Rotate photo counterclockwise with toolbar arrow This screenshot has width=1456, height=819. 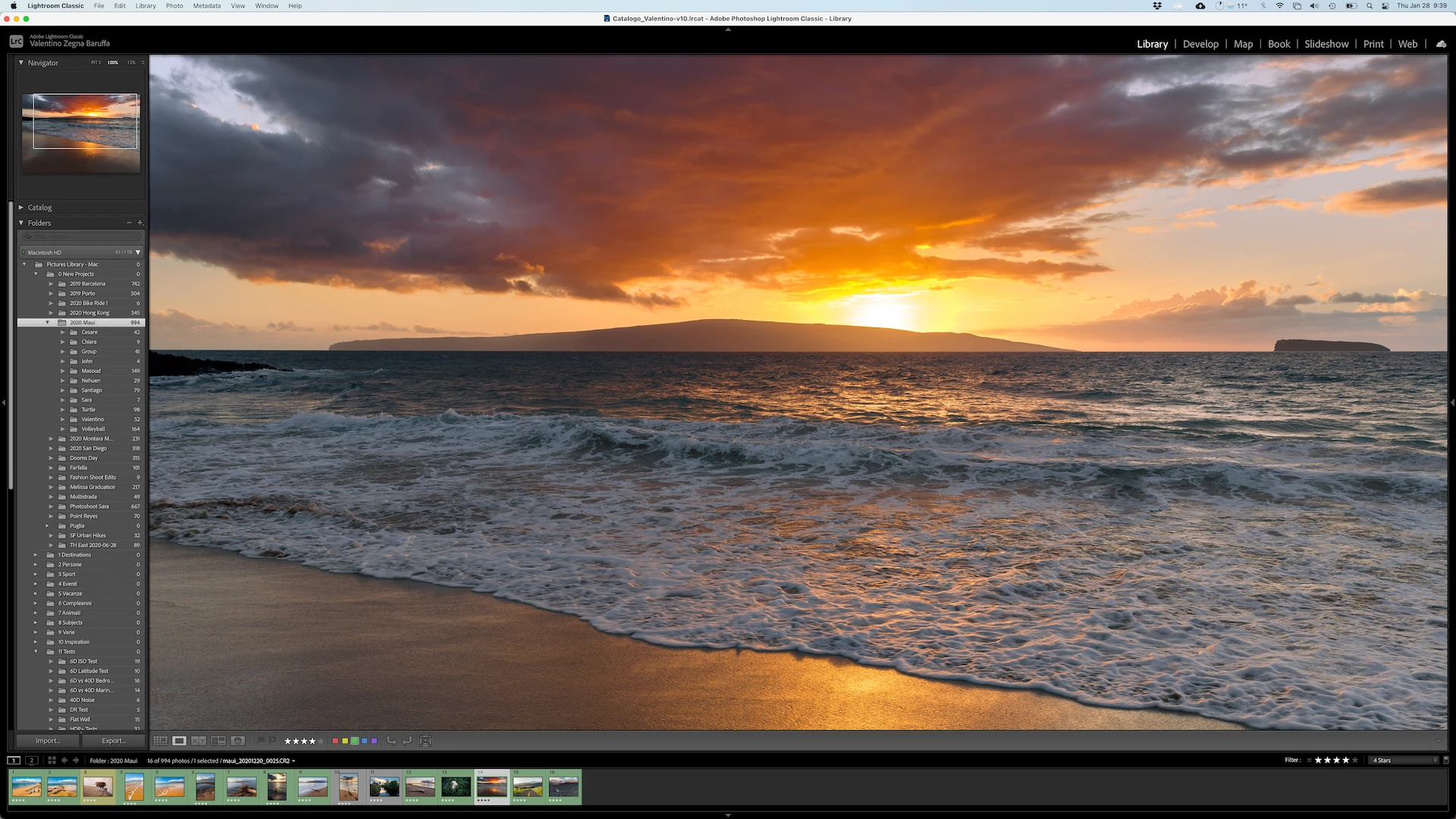click(x=391, y=741)
